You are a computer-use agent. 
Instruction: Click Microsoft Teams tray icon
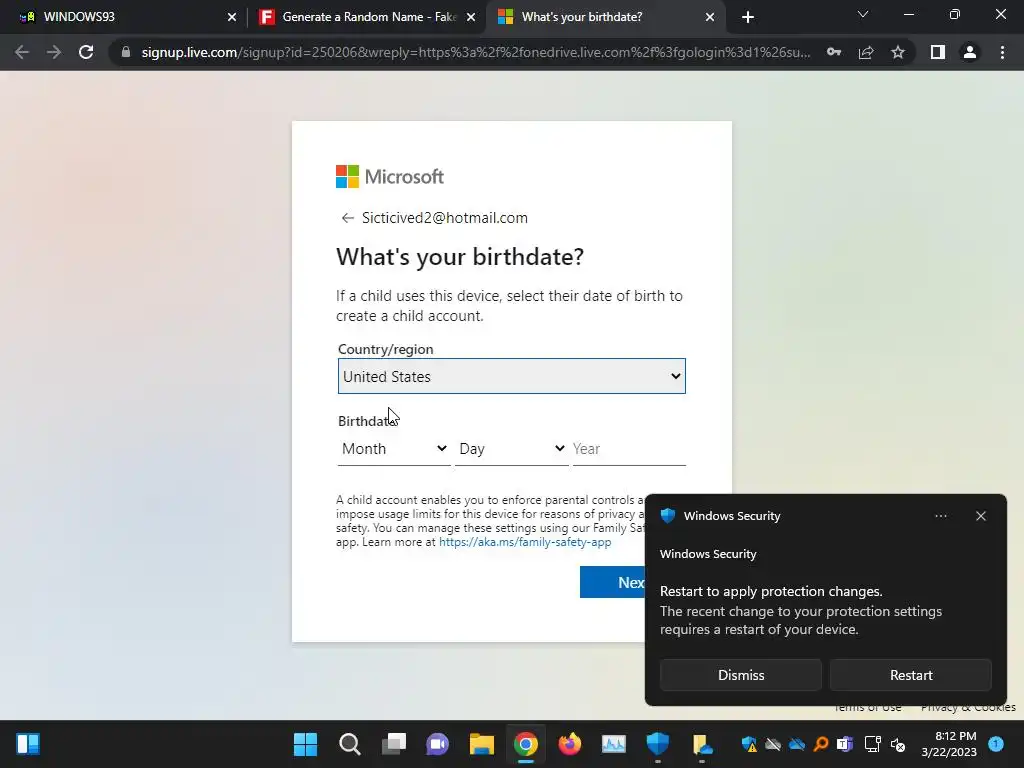(x=845, y=744)
